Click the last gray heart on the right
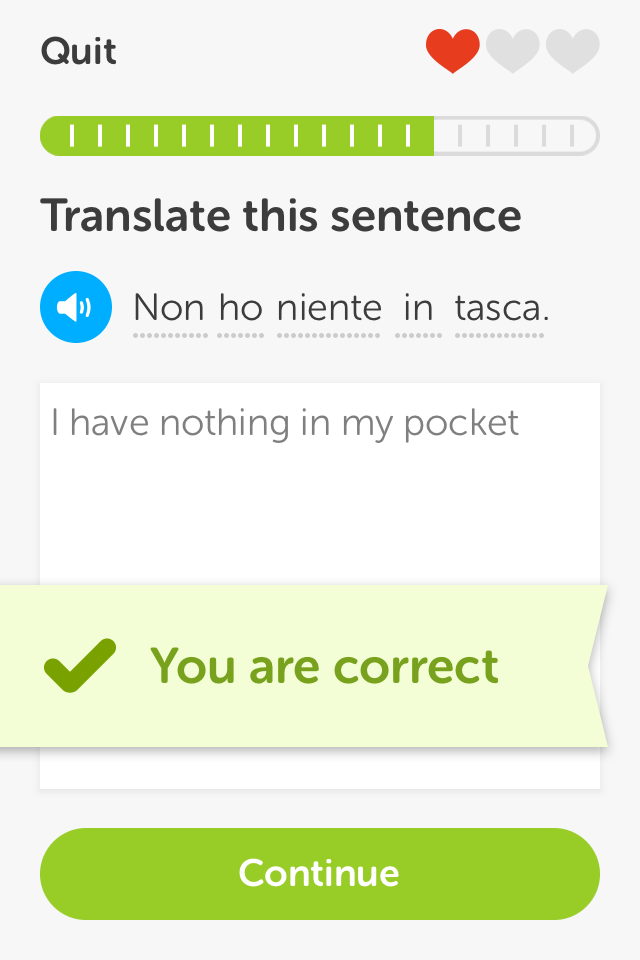 [573, 51]
